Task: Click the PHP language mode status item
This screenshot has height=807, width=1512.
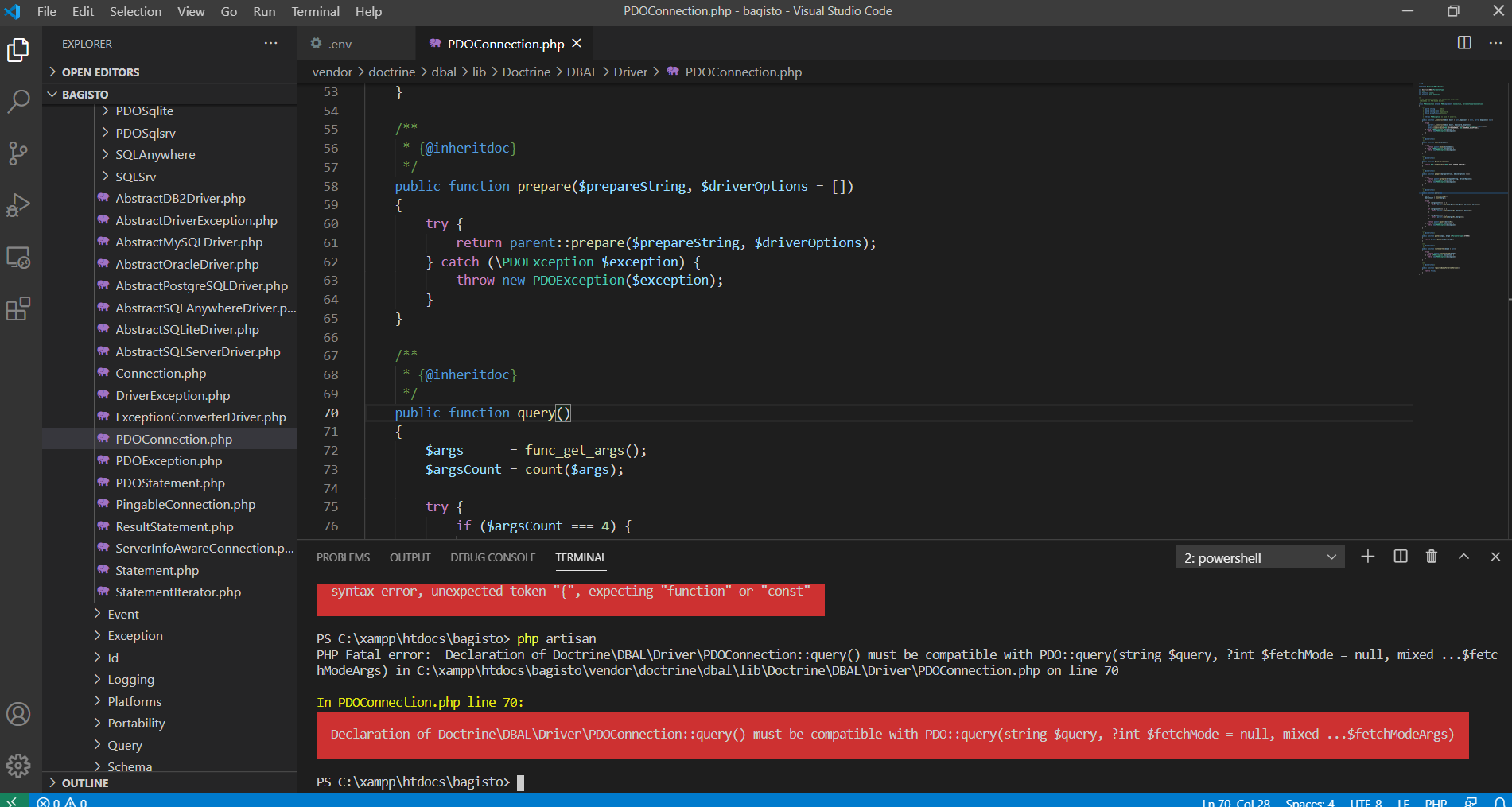Action: pos(1436,802)
